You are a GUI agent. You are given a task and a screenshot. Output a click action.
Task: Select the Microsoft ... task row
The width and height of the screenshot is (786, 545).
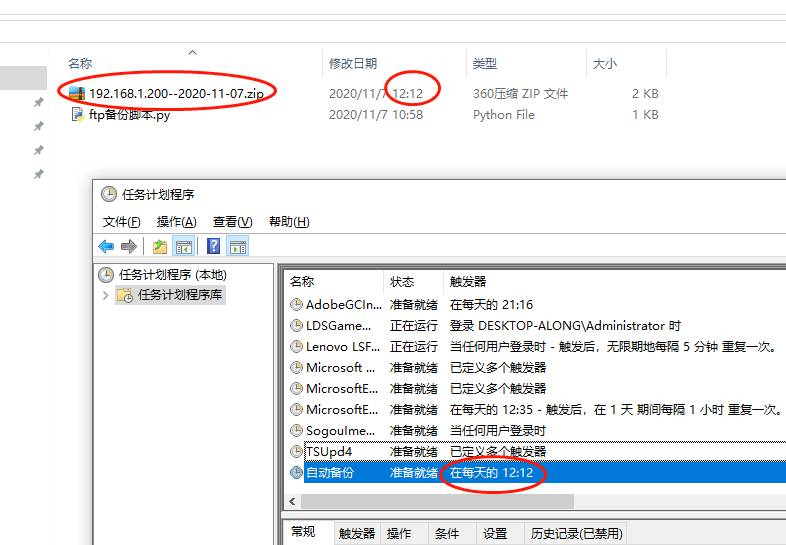340,368
